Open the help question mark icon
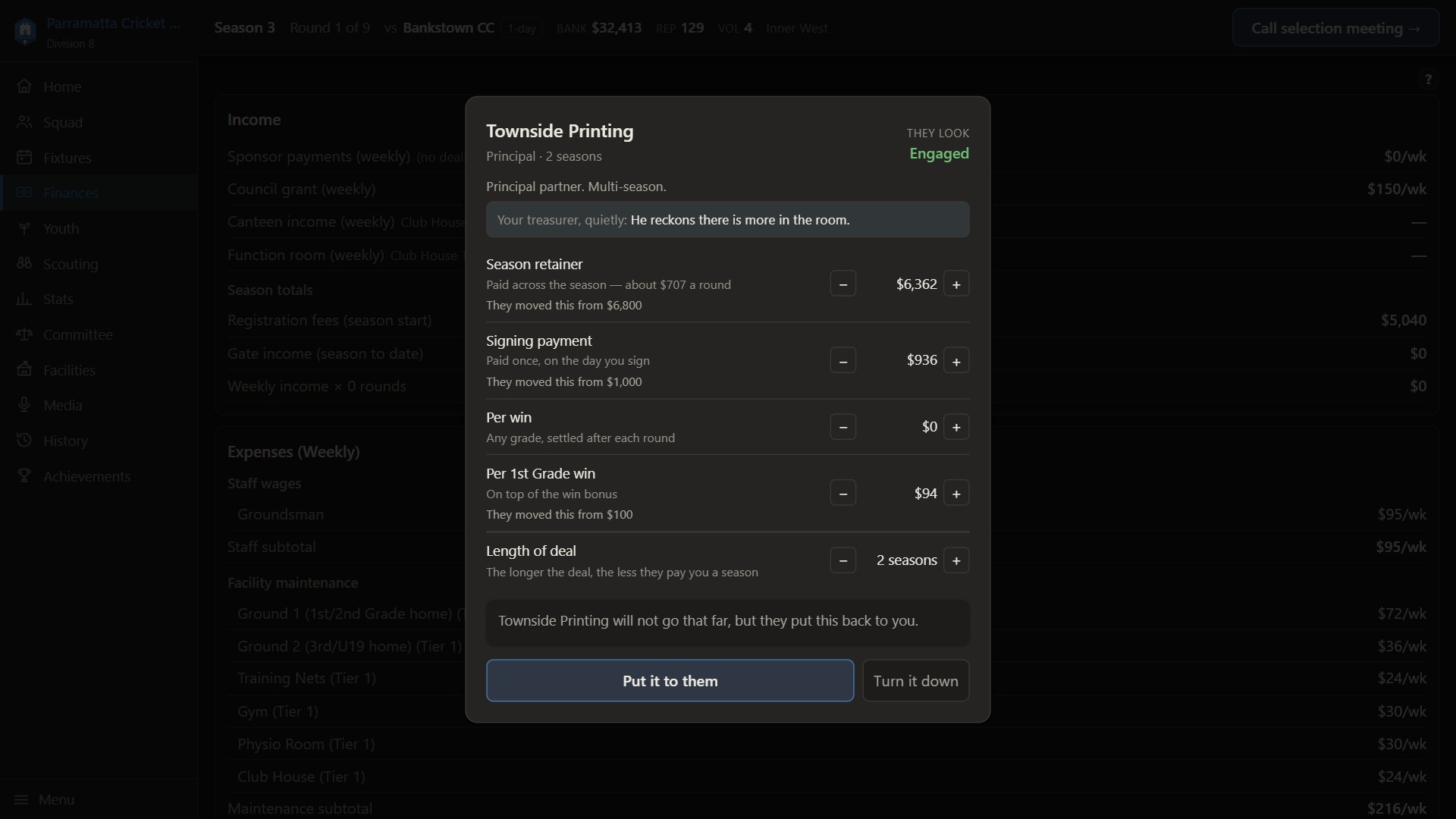1456x819 pixels. tap(1428, 79)
